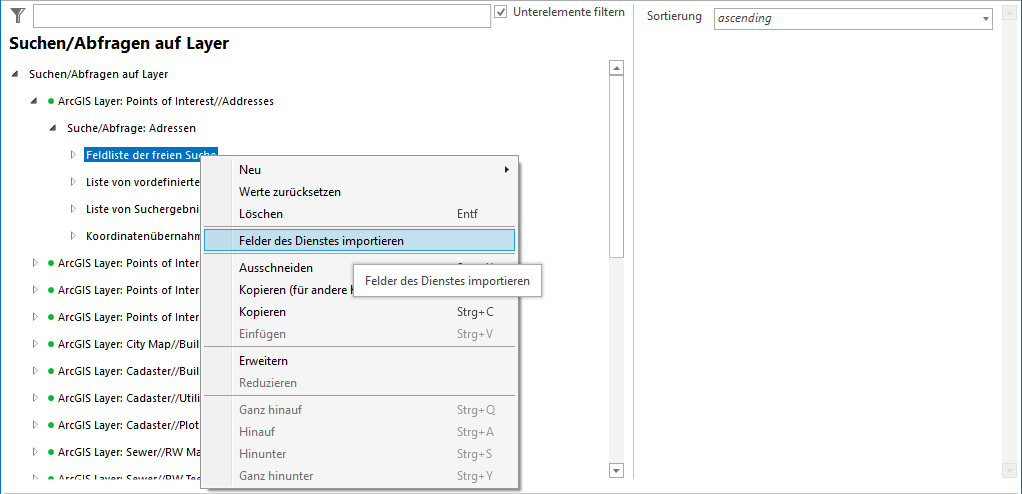1022x494 pixels.
Task: Click Löschen in the context menu
Action: tap(261, 214)
